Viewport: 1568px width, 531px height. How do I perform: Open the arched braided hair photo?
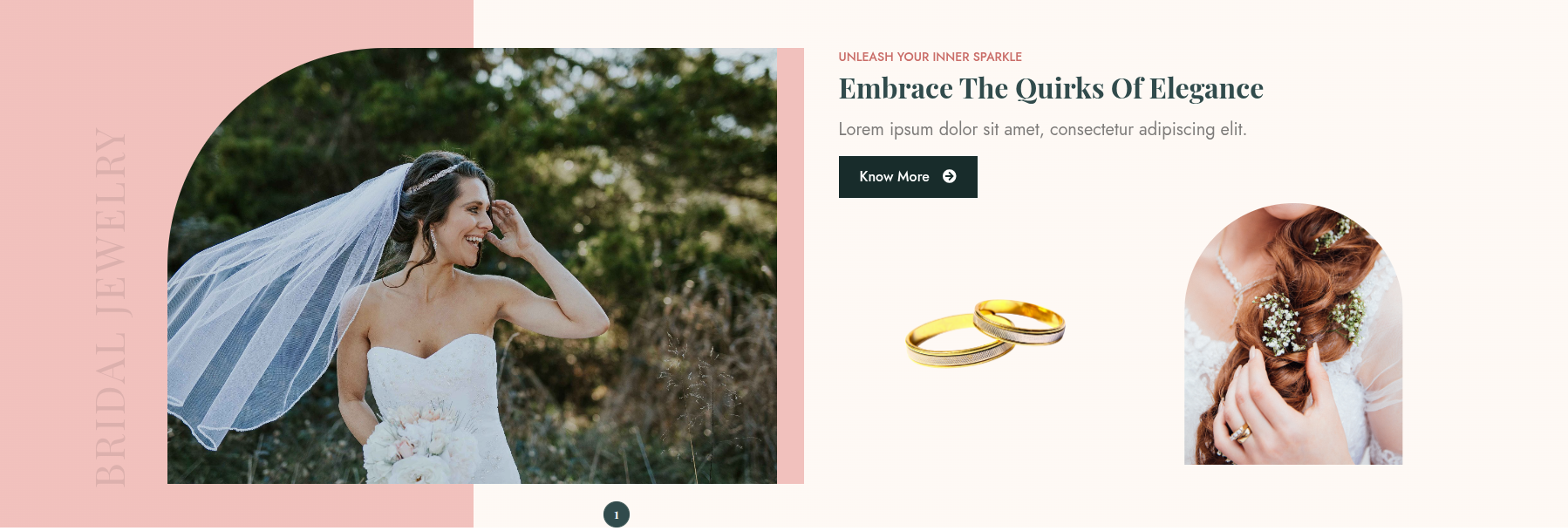click(1293, 334)
